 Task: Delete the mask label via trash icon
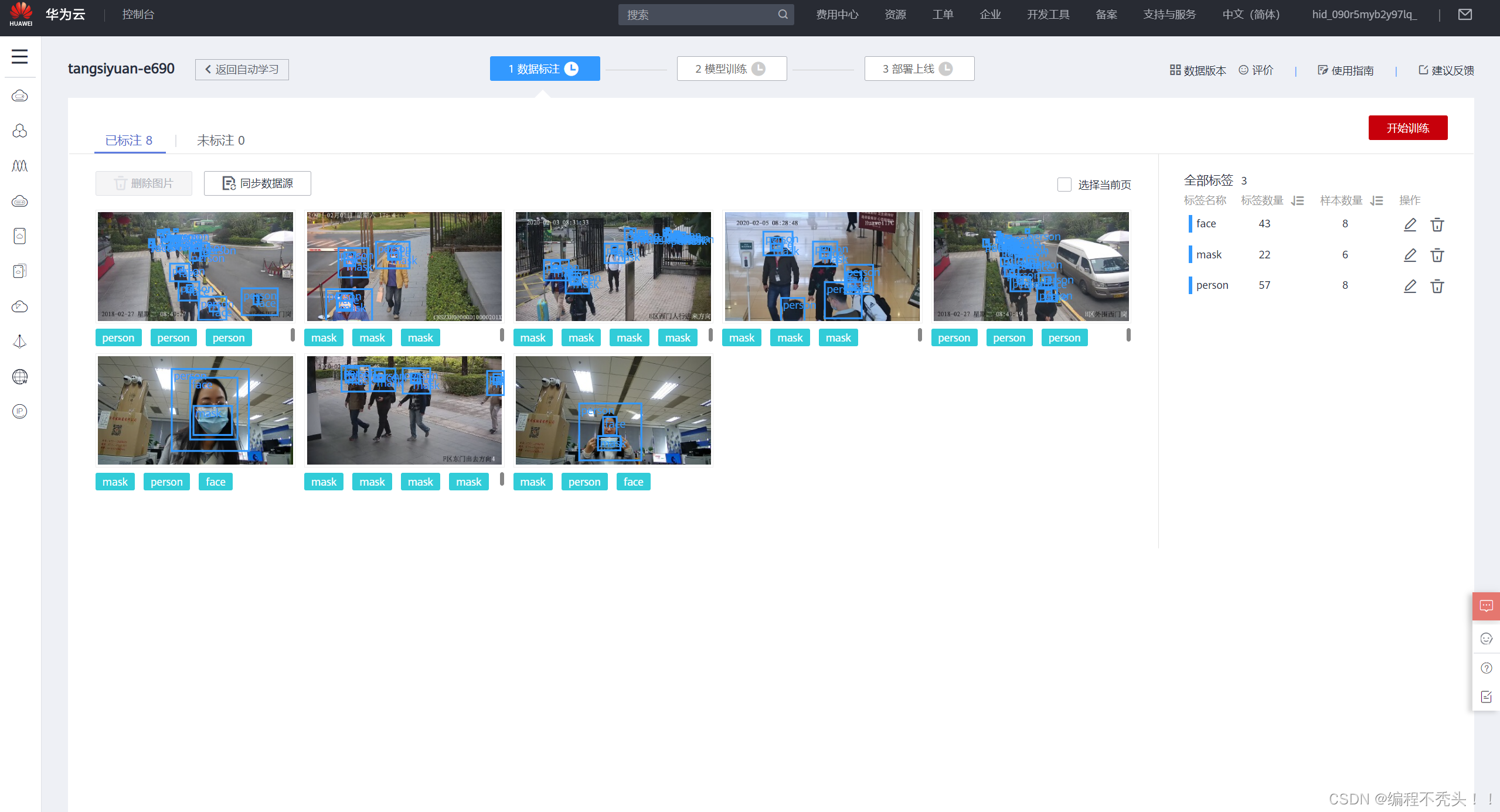(x=1437, y=255)
